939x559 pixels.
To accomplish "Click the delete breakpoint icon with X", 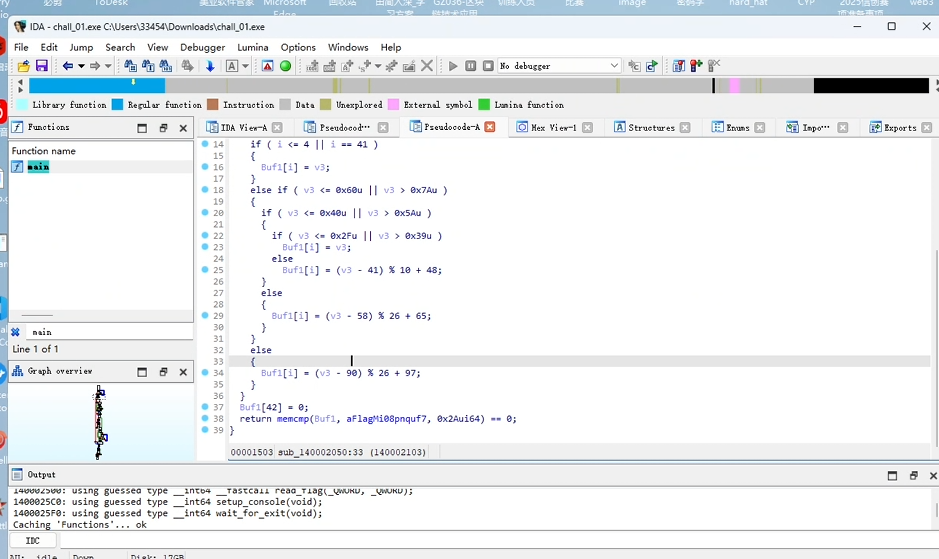I will [x=714, y=65].
